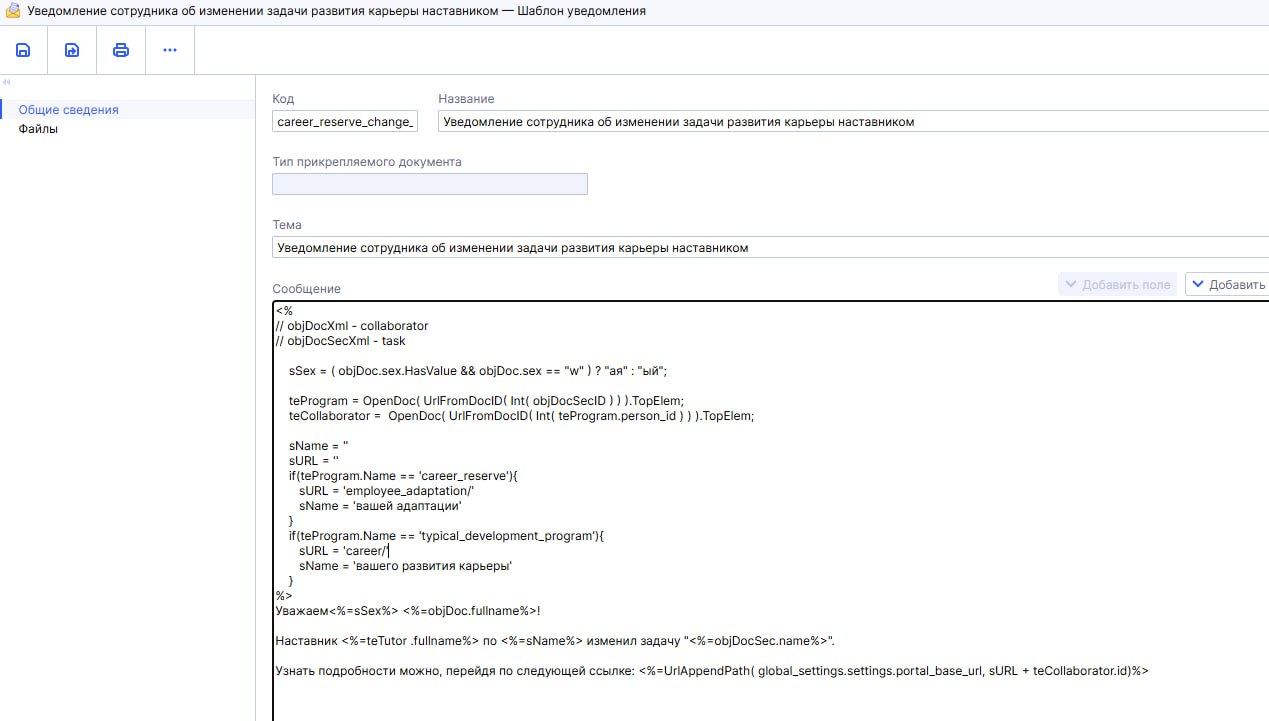Click into the Код input field

pos(344,122)
